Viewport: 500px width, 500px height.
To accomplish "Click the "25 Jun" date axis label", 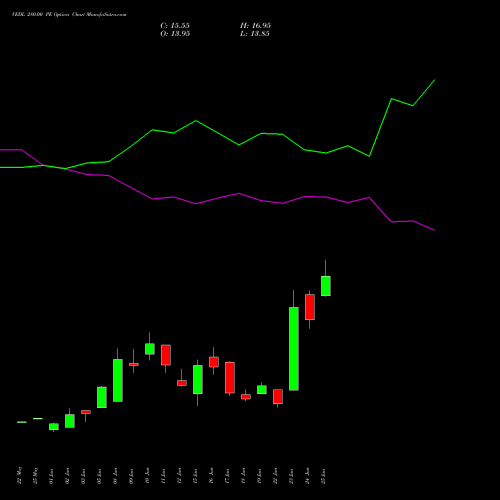I will [323, 476].
